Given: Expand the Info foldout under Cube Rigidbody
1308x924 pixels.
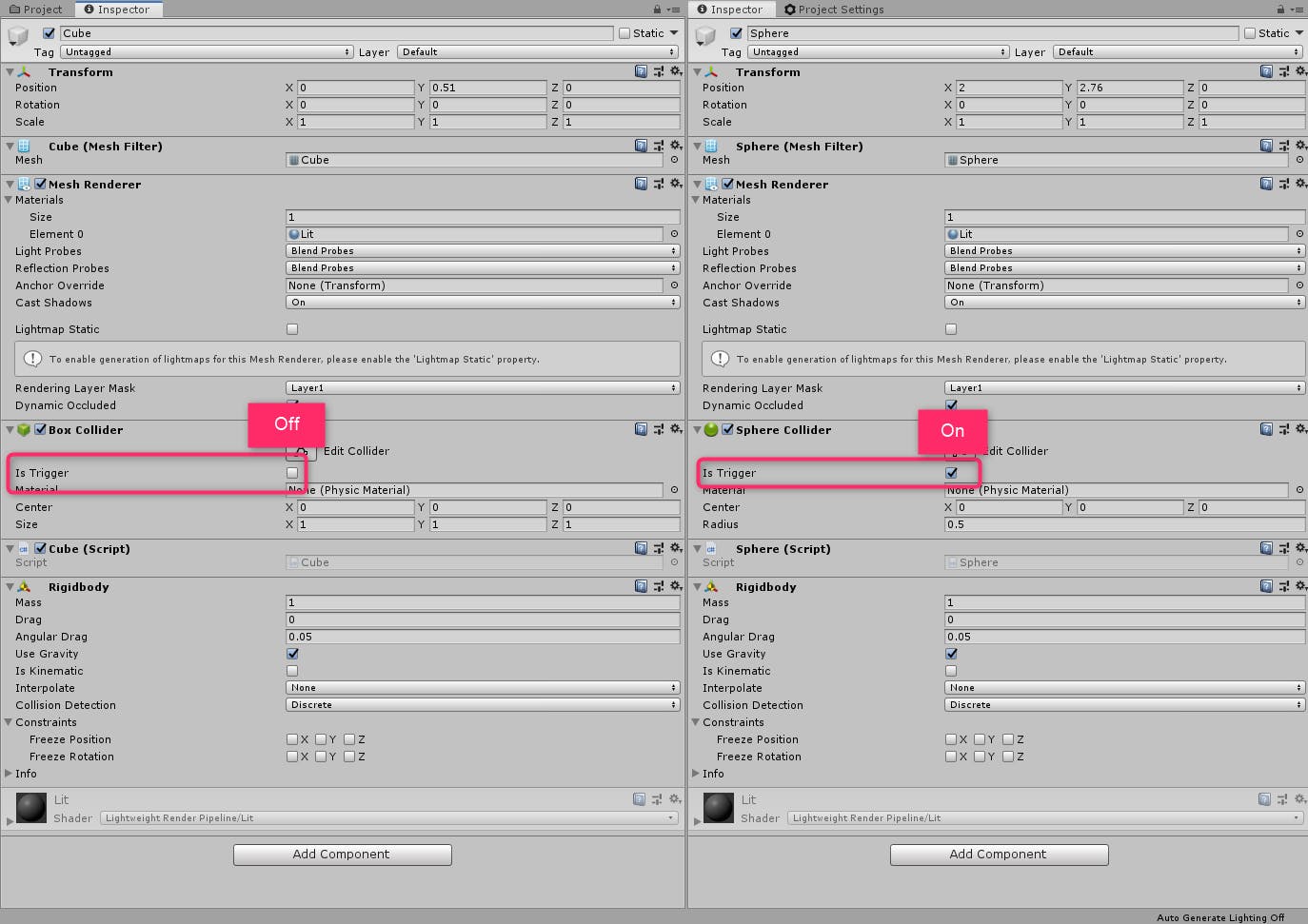Looking at the screenshot, I should (x=9, y=774).
